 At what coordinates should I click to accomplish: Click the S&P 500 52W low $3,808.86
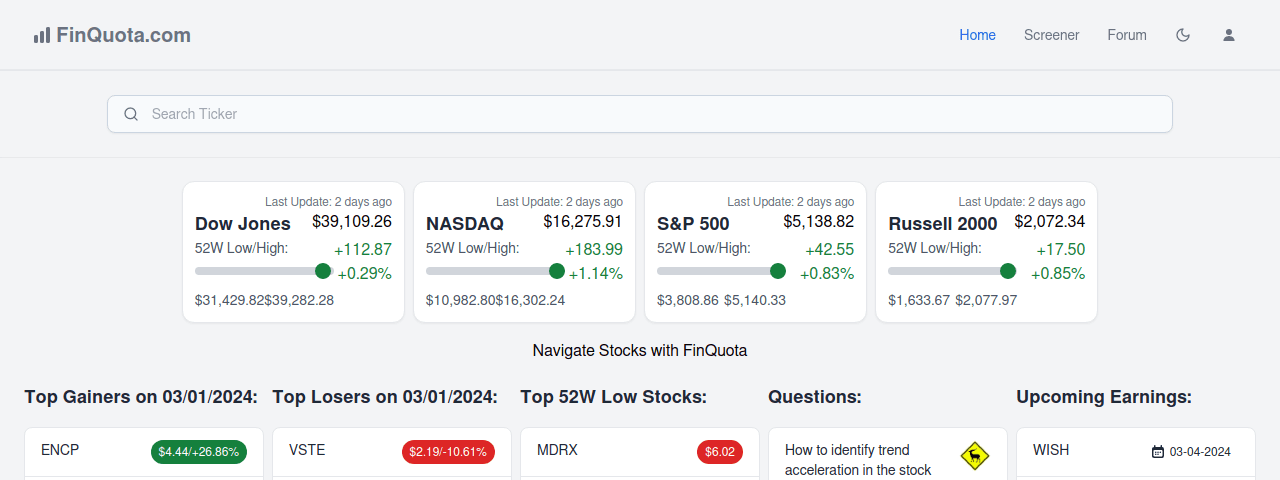[x=688, y=300]
